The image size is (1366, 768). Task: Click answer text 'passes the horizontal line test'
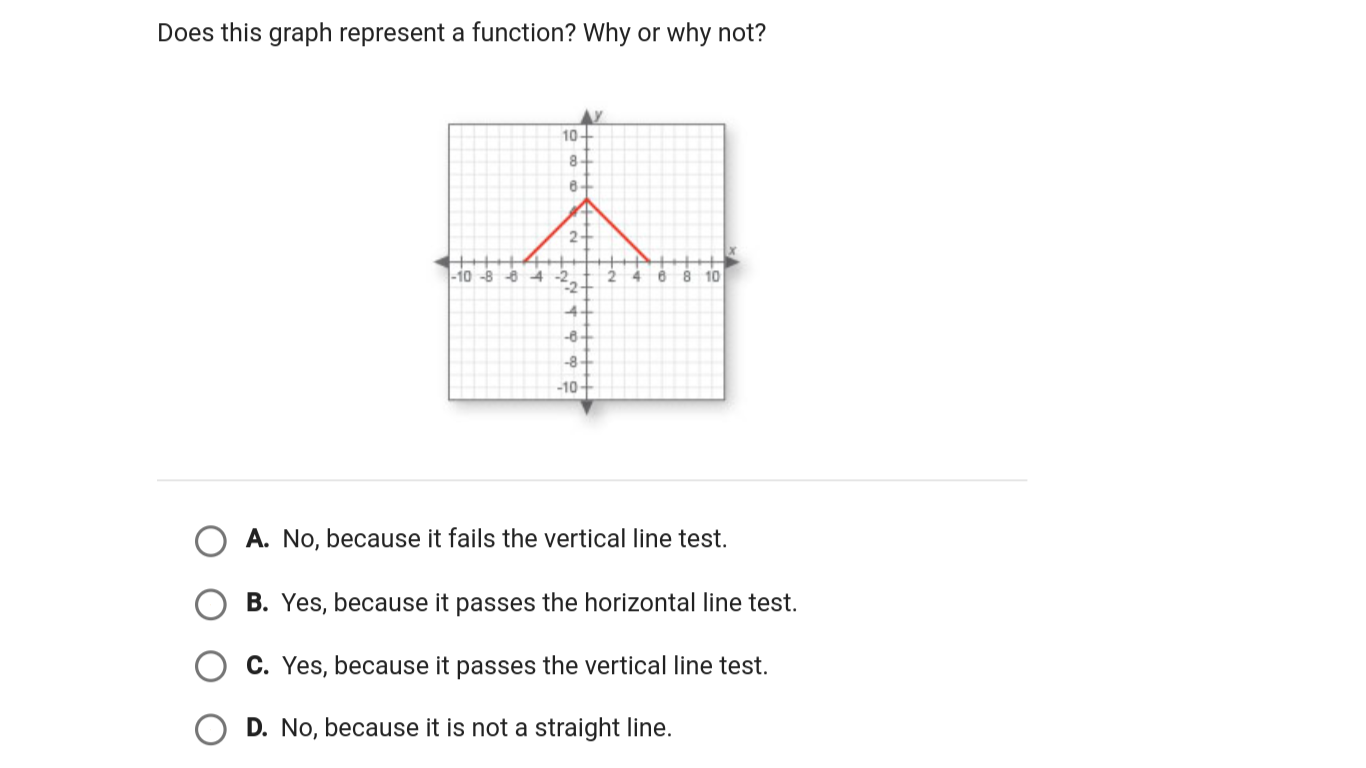pyautogui.click(x=626, y=603)
